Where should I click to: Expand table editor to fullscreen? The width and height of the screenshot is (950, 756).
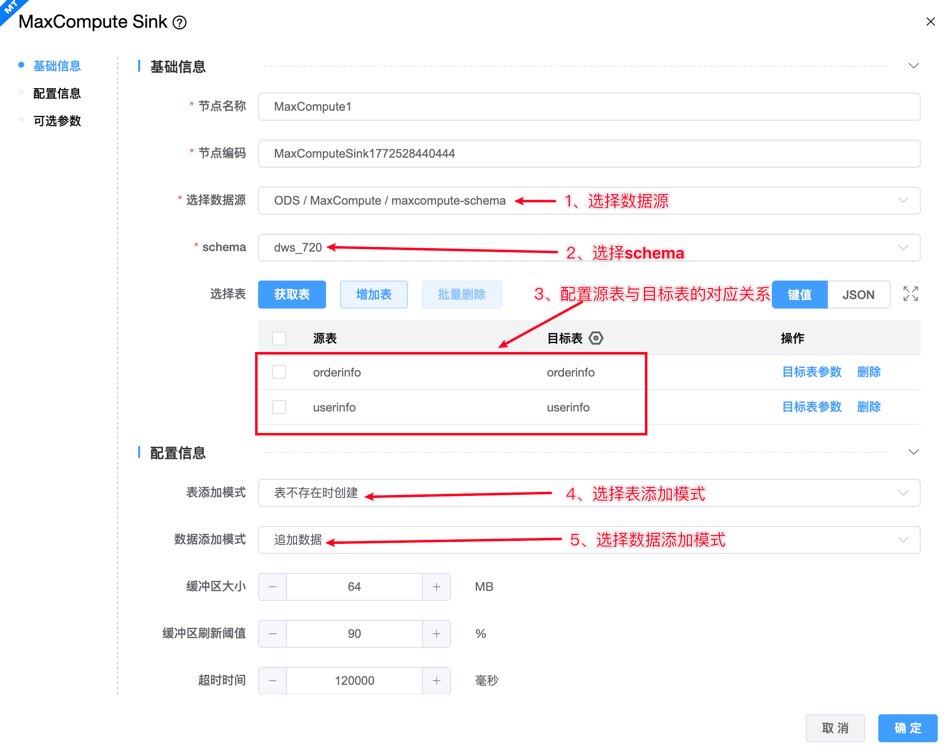pos(910,294)
